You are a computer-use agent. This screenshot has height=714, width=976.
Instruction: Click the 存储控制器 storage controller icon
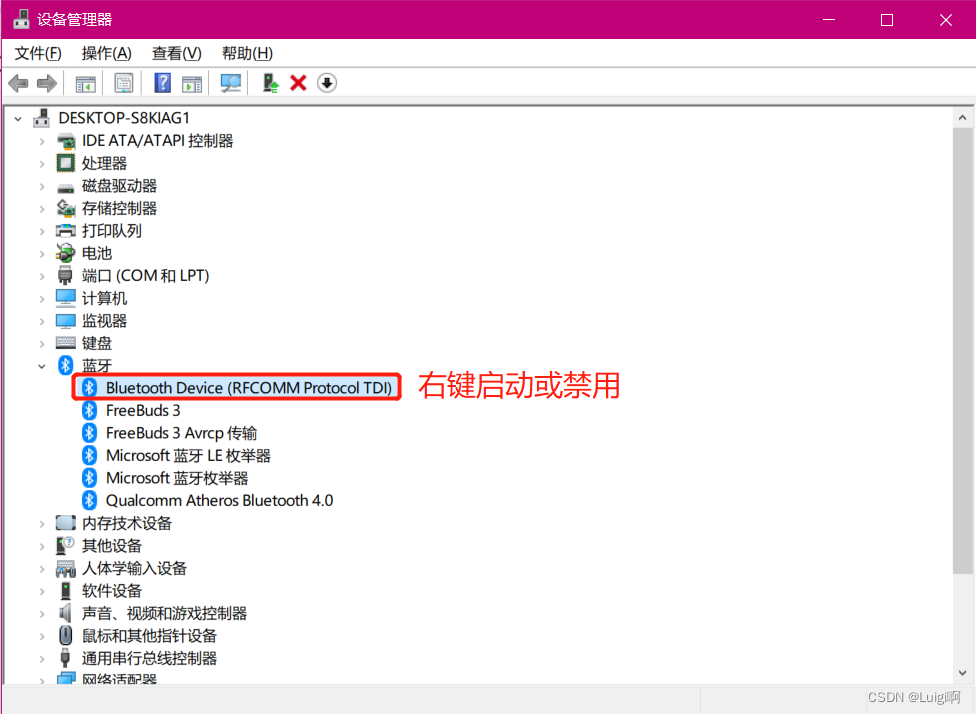(x=65, y=208)
